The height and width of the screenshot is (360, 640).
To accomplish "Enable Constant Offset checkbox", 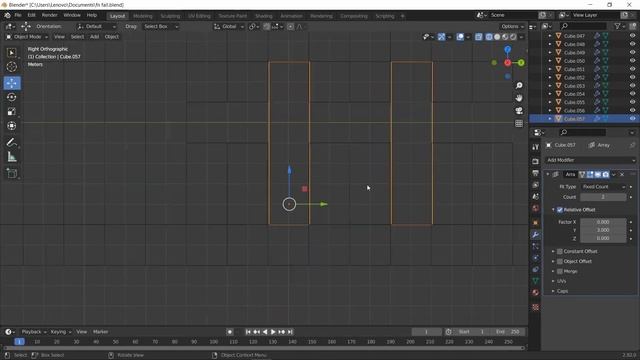I will [x=560, y=251].
